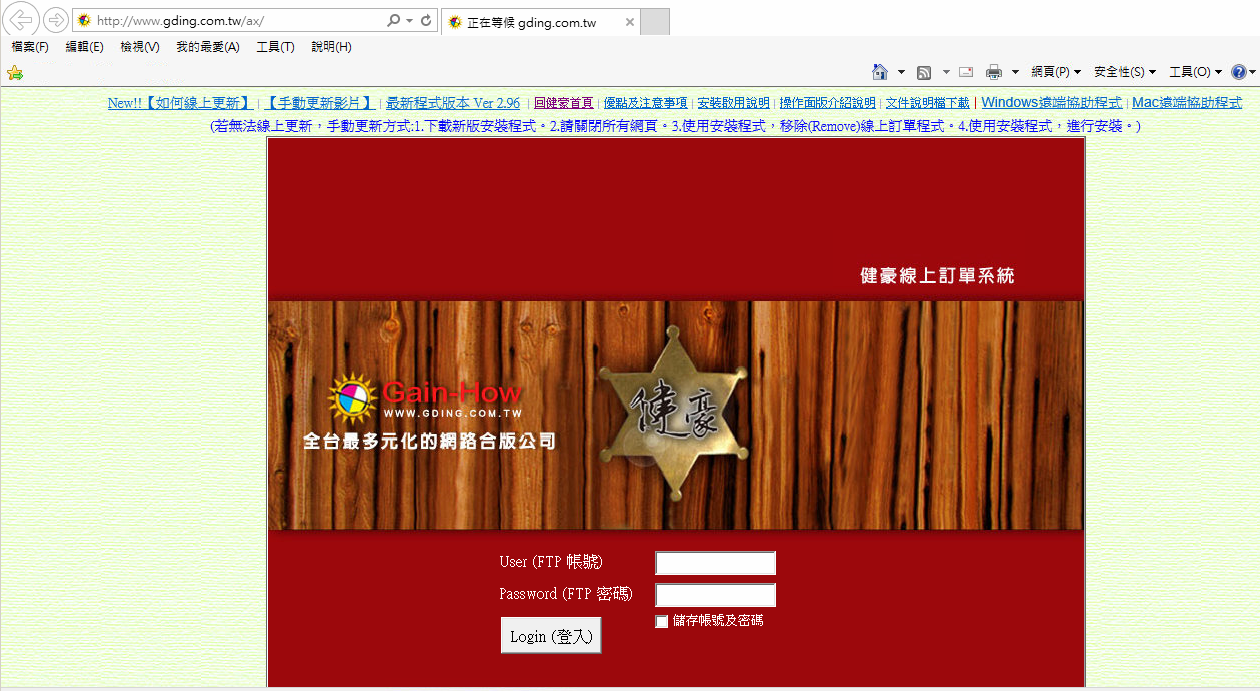Click the refresh icon in address bar
Image resolution: width=1260 pixels, height=691 pixels.
(x=426, y=21)
